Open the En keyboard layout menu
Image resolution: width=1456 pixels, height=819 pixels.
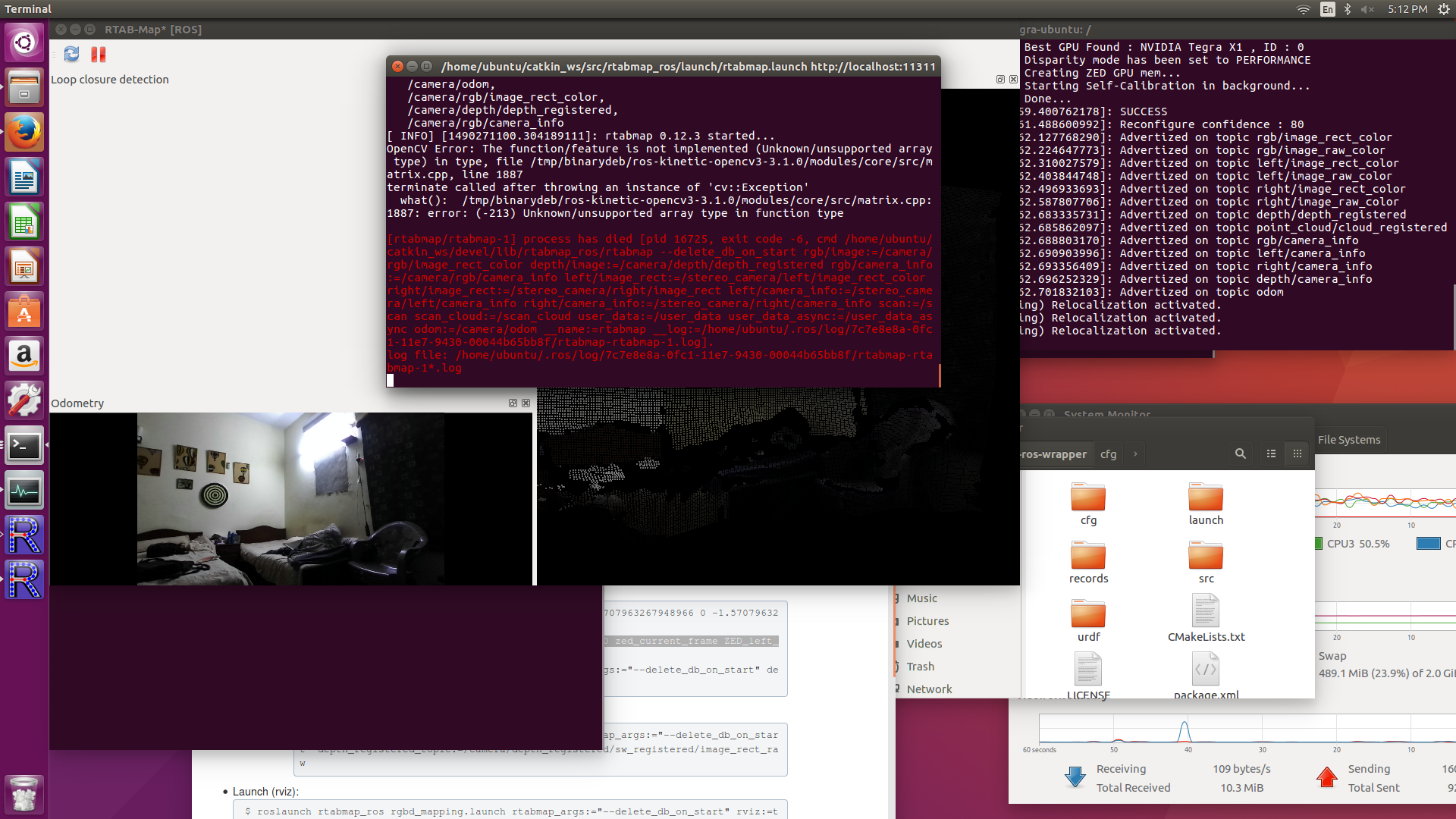1327,9
